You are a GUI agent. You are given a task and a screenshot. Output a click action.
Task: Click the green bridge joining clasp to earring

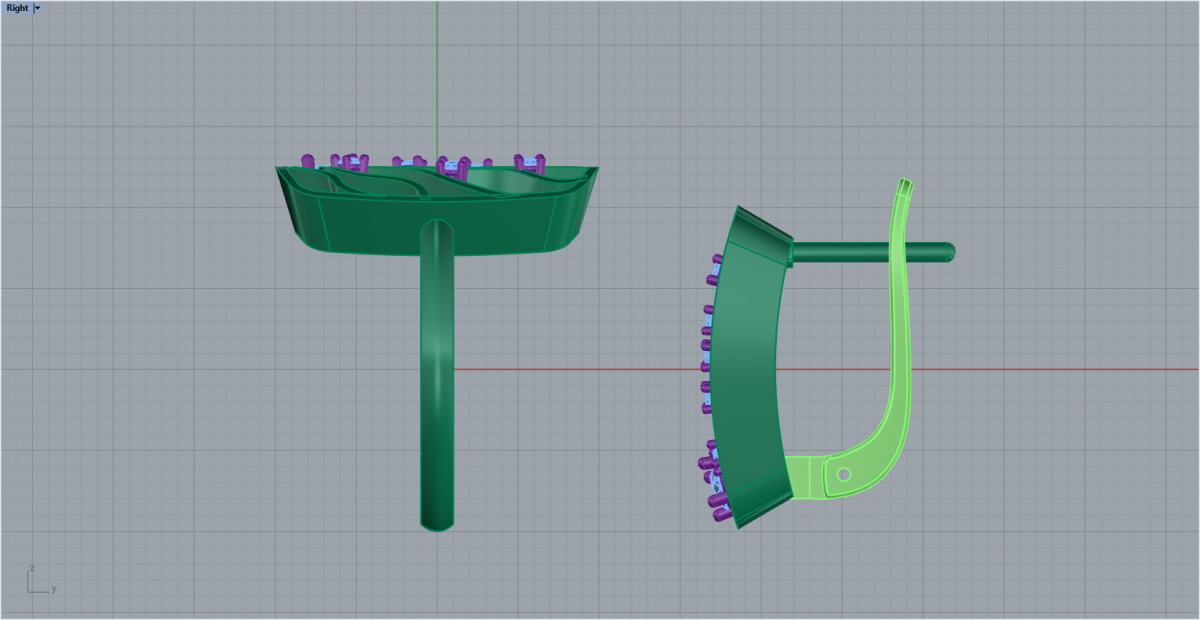pos(805,477)
